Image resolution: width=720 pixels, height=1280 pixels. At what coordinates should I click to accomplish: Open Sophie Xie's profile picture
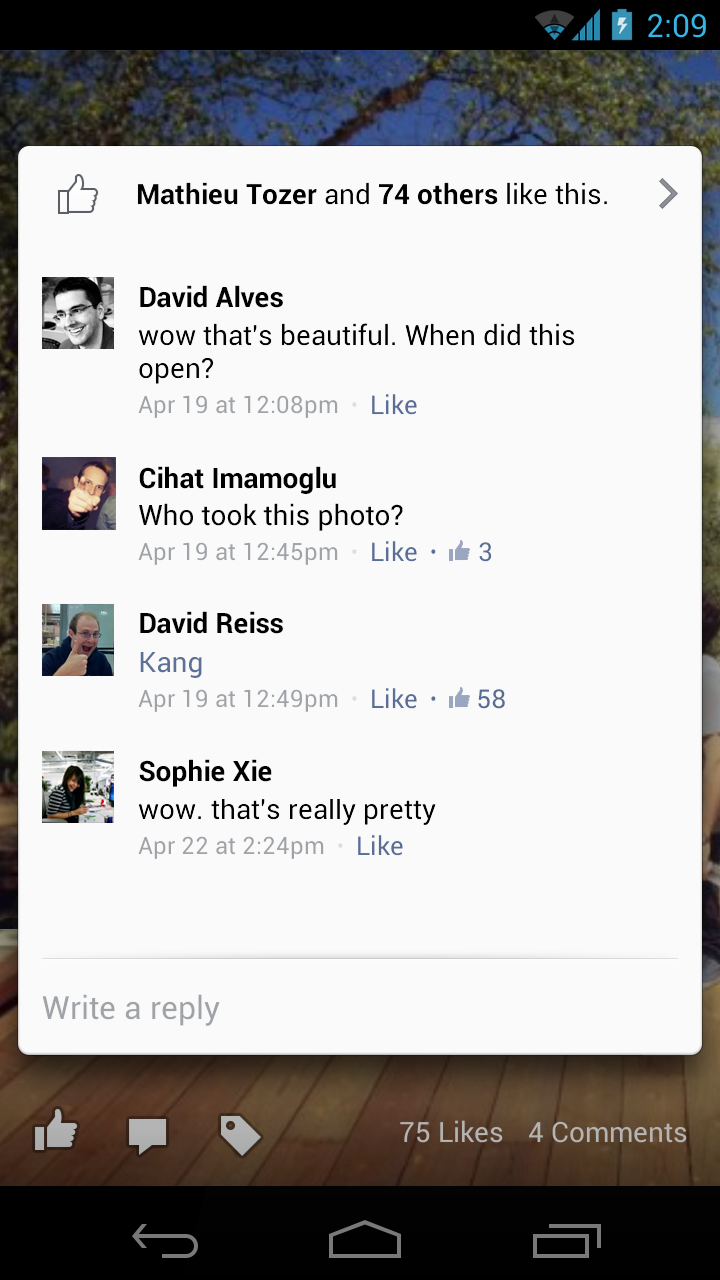tap(78, 787)
